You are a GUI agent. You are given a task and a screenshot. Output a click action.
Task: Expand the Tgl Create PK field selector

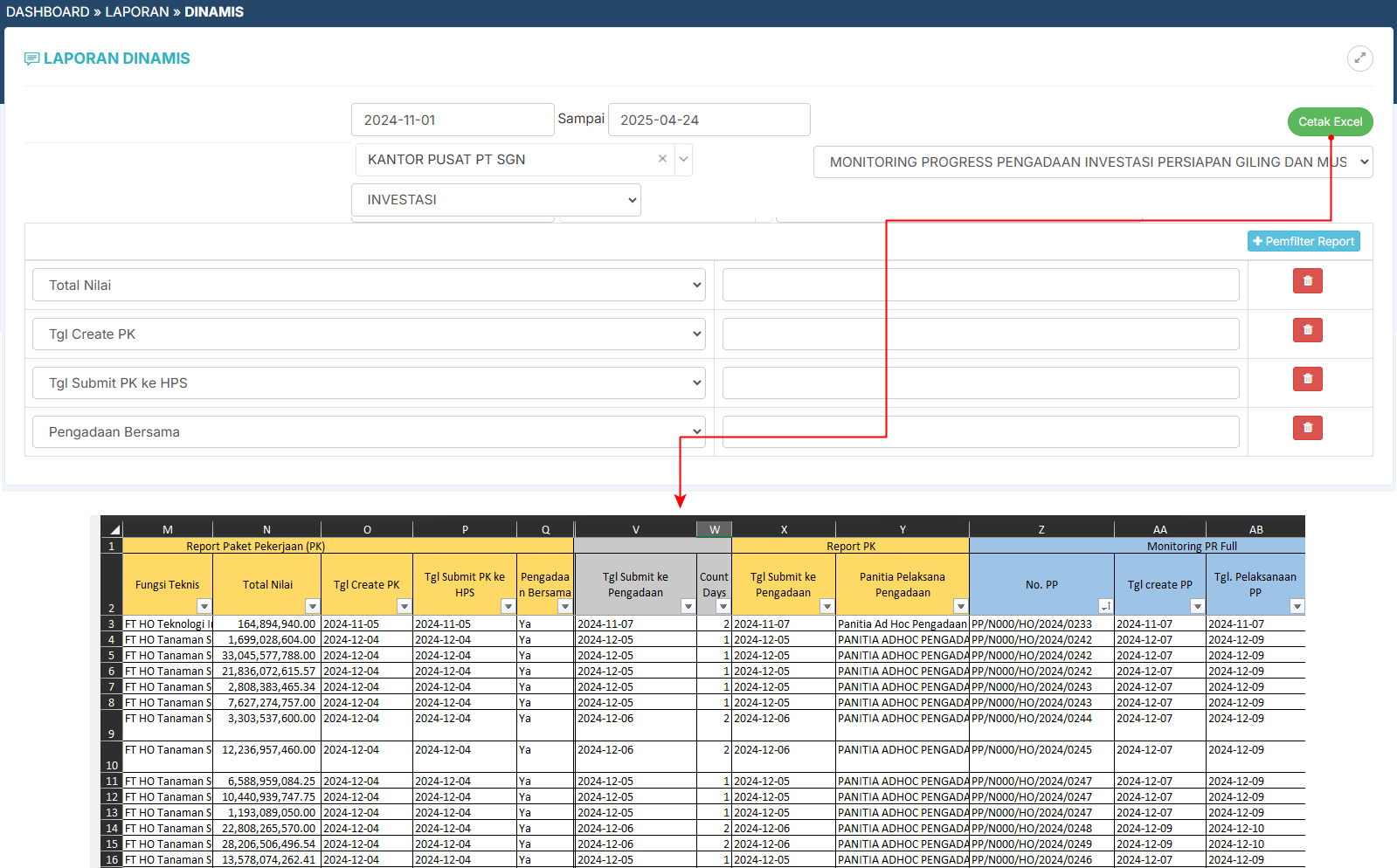tap(368, 334)
